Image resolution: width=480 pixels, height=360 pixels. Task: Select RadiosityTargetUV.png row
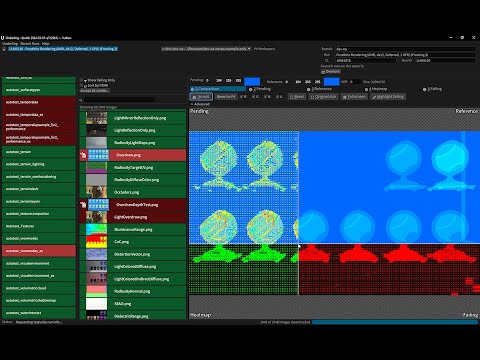coord(133,167)
